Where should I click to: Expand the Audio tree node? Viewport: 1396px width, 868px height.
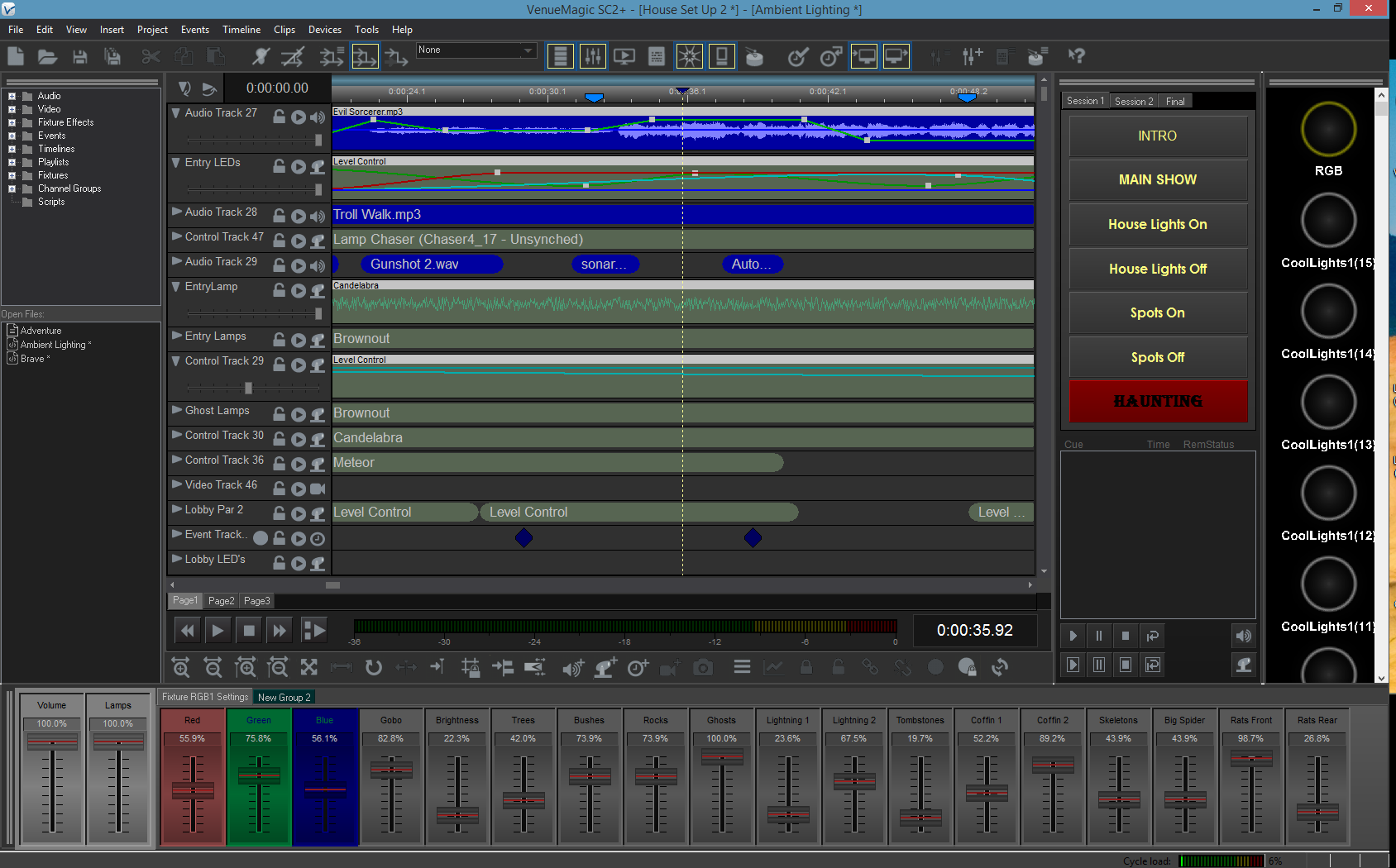point(12,96)
